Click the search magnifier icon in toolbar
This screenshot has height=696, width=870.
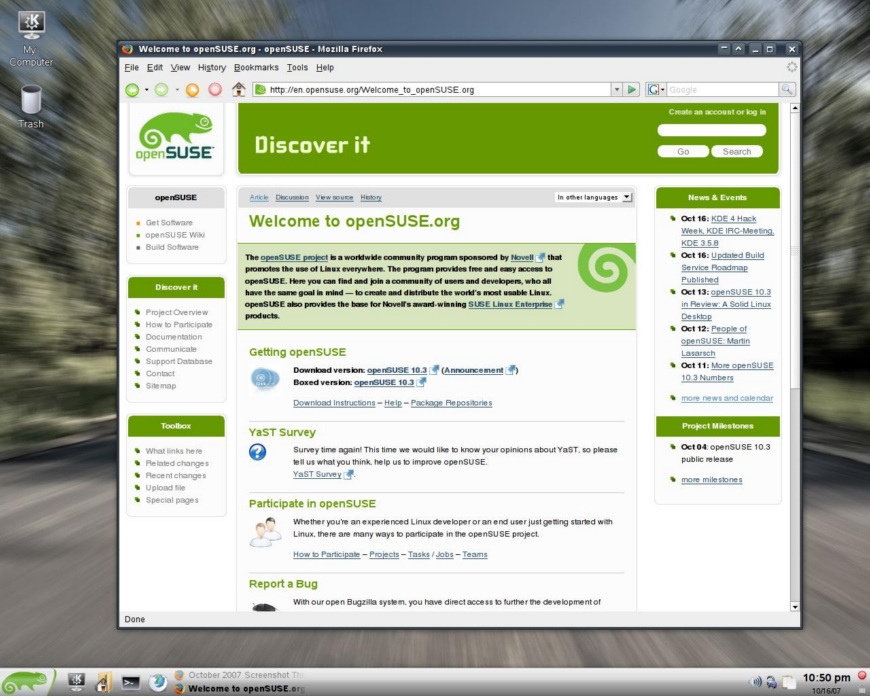coord(787,89)
